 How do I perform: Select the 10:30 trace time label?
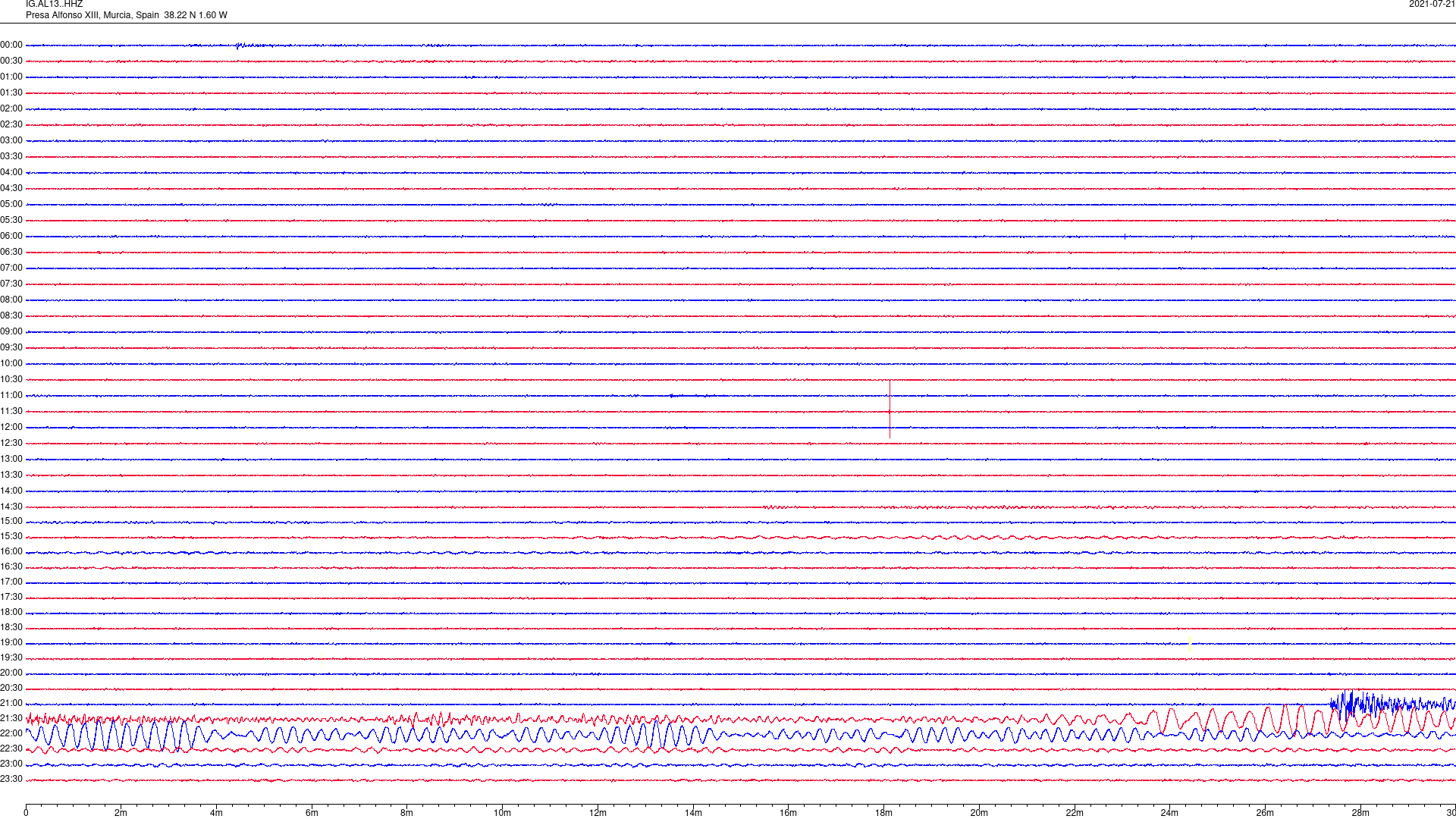point(11,380)
